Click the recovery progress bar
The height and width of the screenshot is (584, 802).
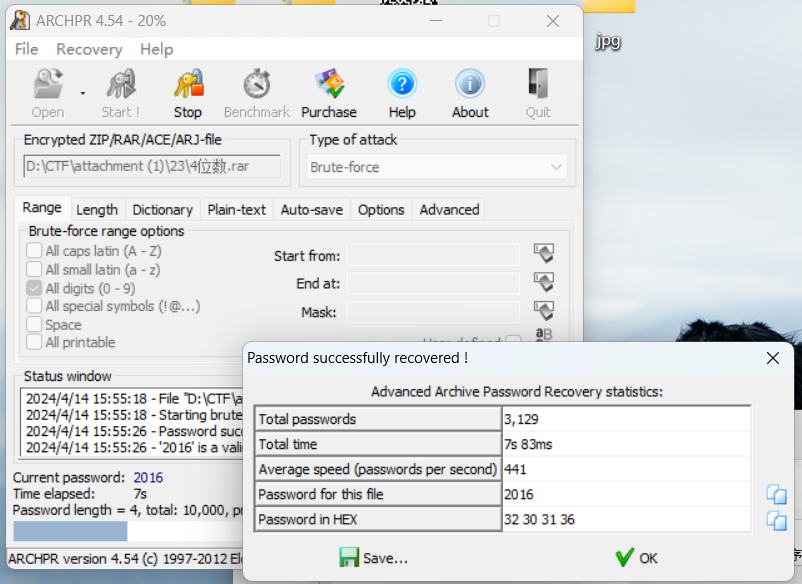click(128, 531)
